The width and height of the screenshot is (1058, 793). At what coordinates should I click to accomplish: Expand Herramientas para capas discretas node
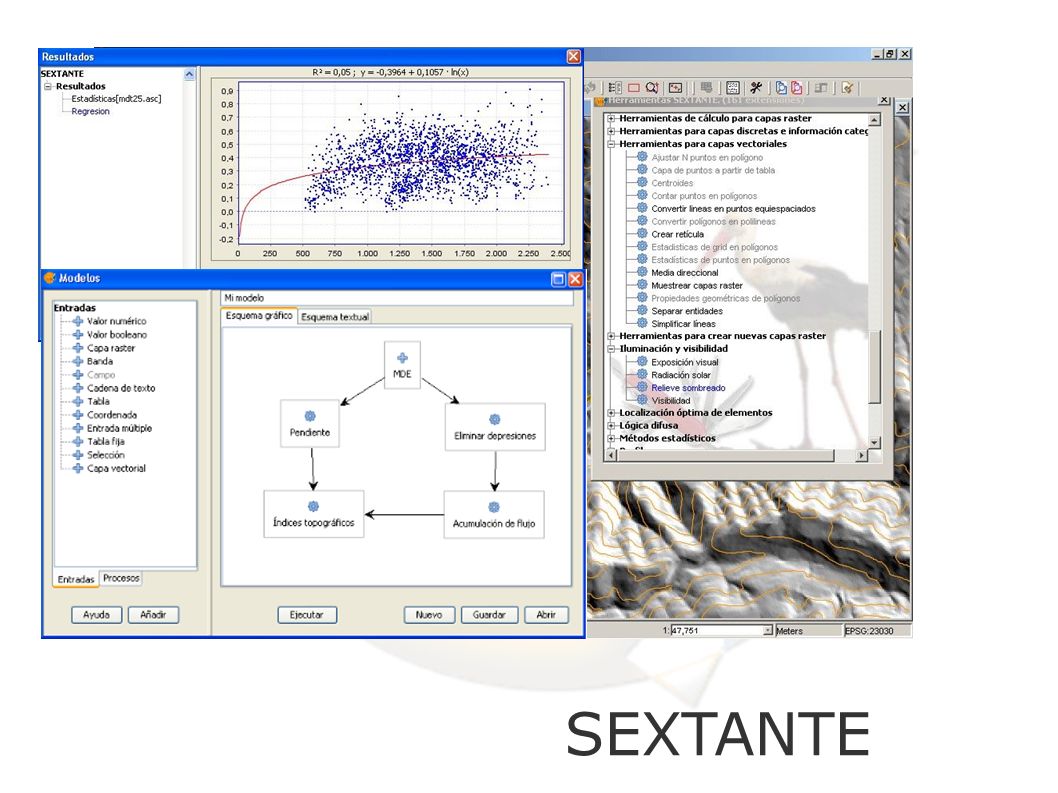pos(611,131)
